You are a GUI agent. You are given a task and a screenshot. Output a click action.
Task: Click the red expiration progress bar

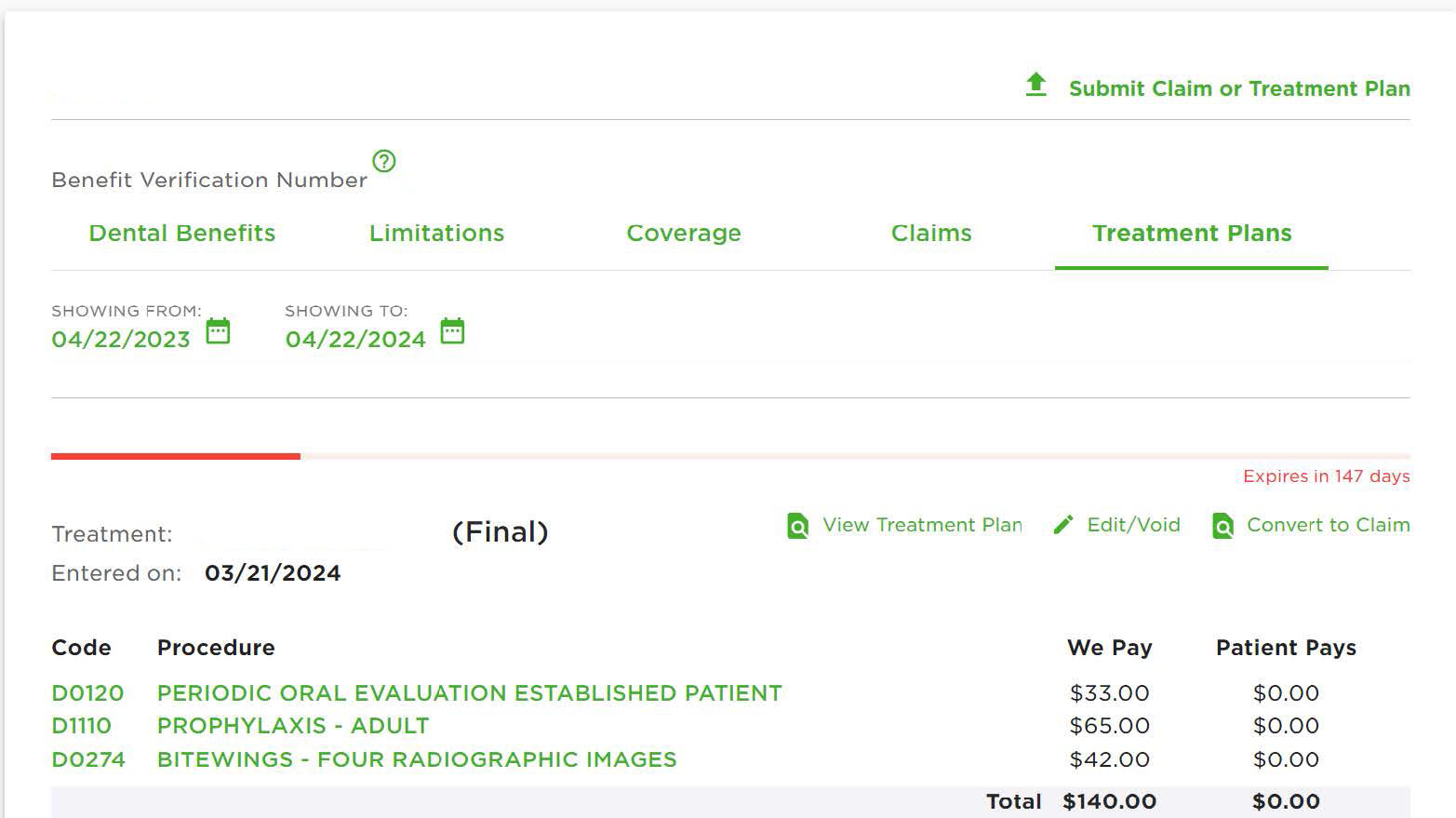(x=176, y=456)
